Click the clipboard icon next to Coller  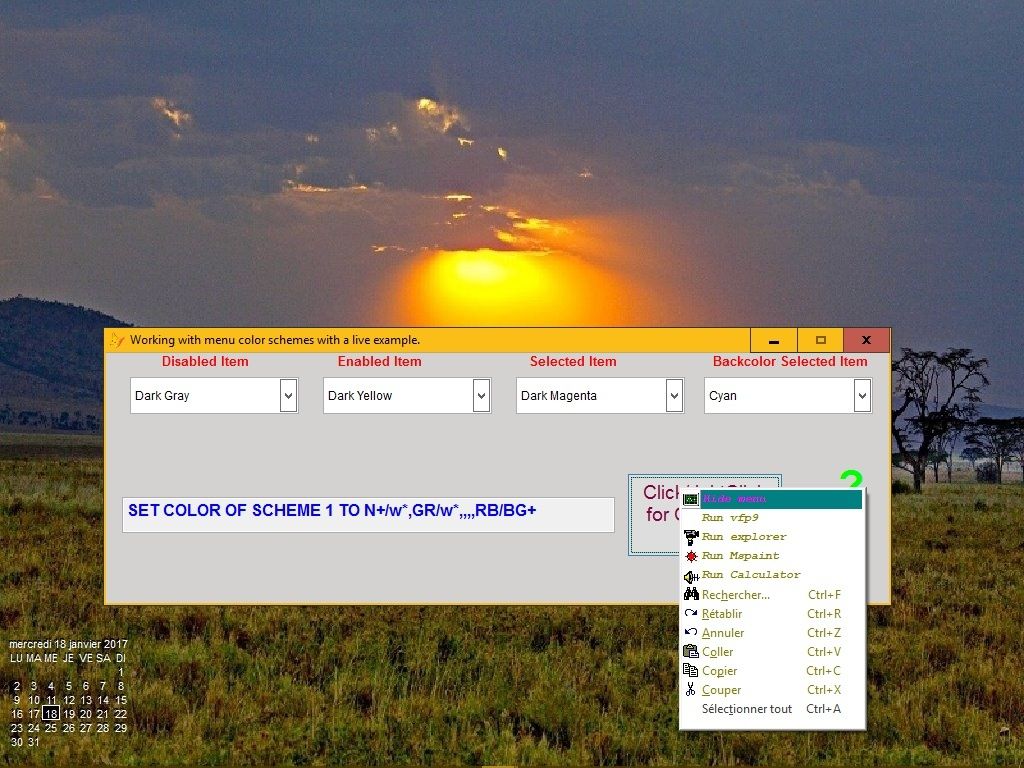690,651
